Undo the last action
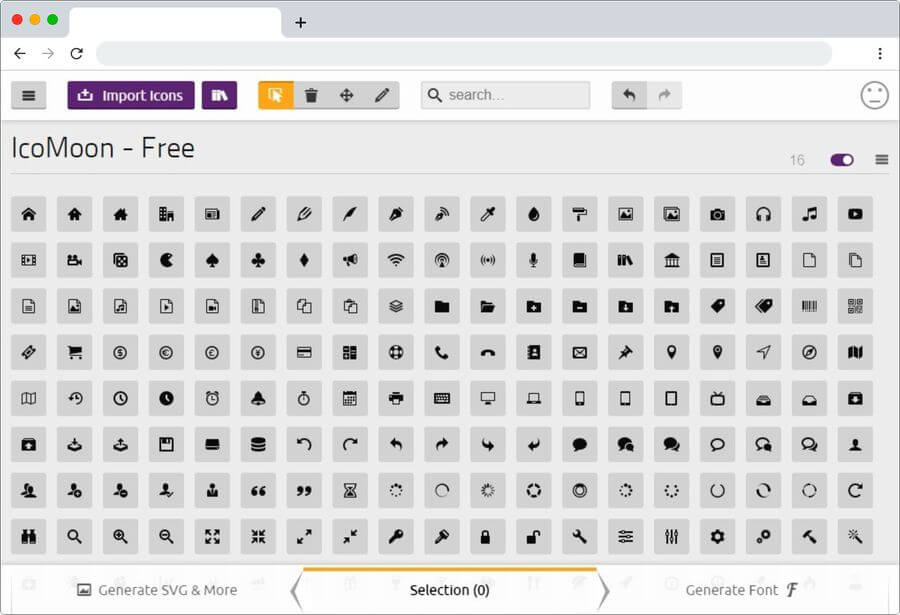This screenshot has height=615, width=900. [629, 95]
